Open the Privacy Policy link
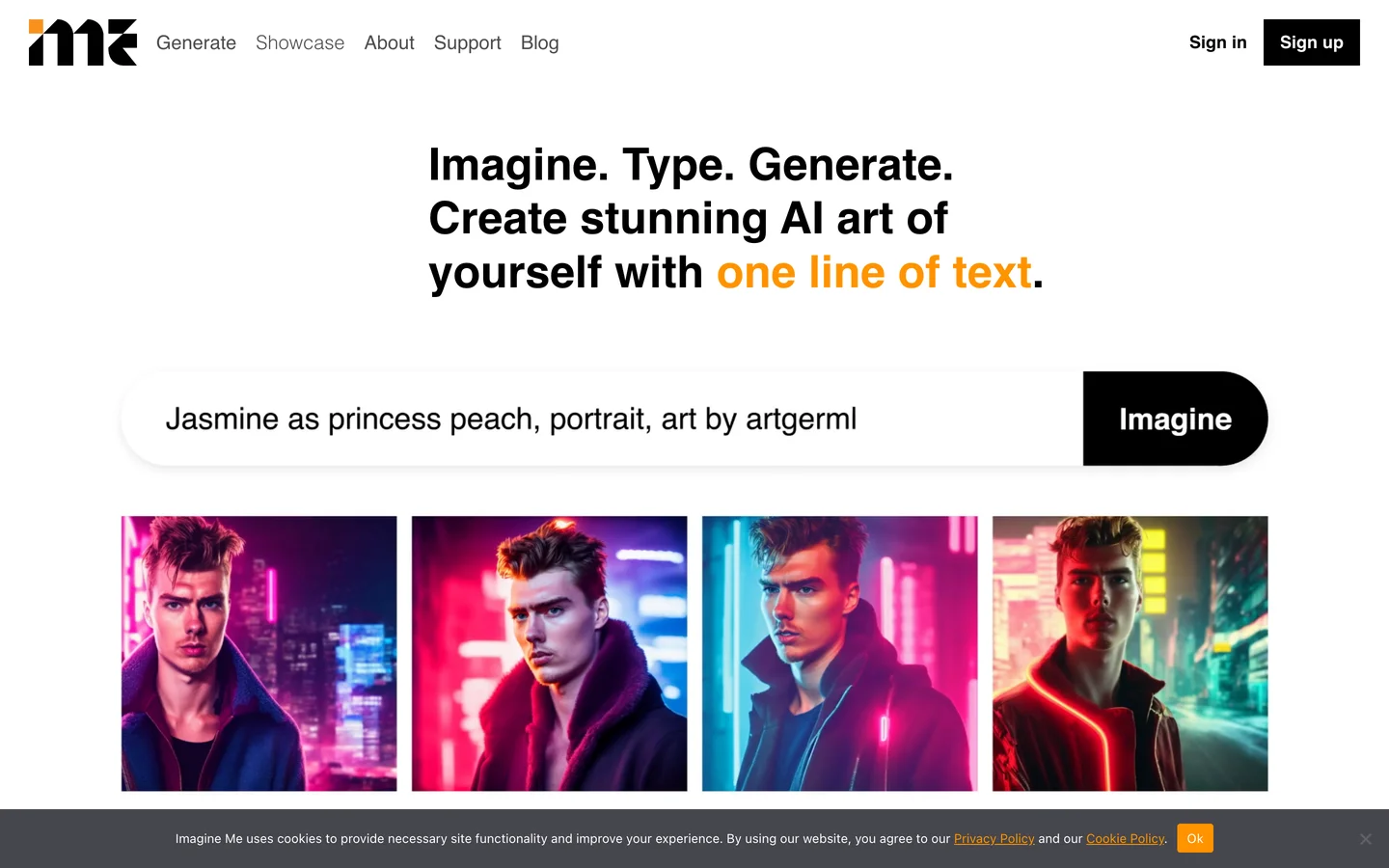The height and width of the screenshot is (868, 1389). coord(994,839)
